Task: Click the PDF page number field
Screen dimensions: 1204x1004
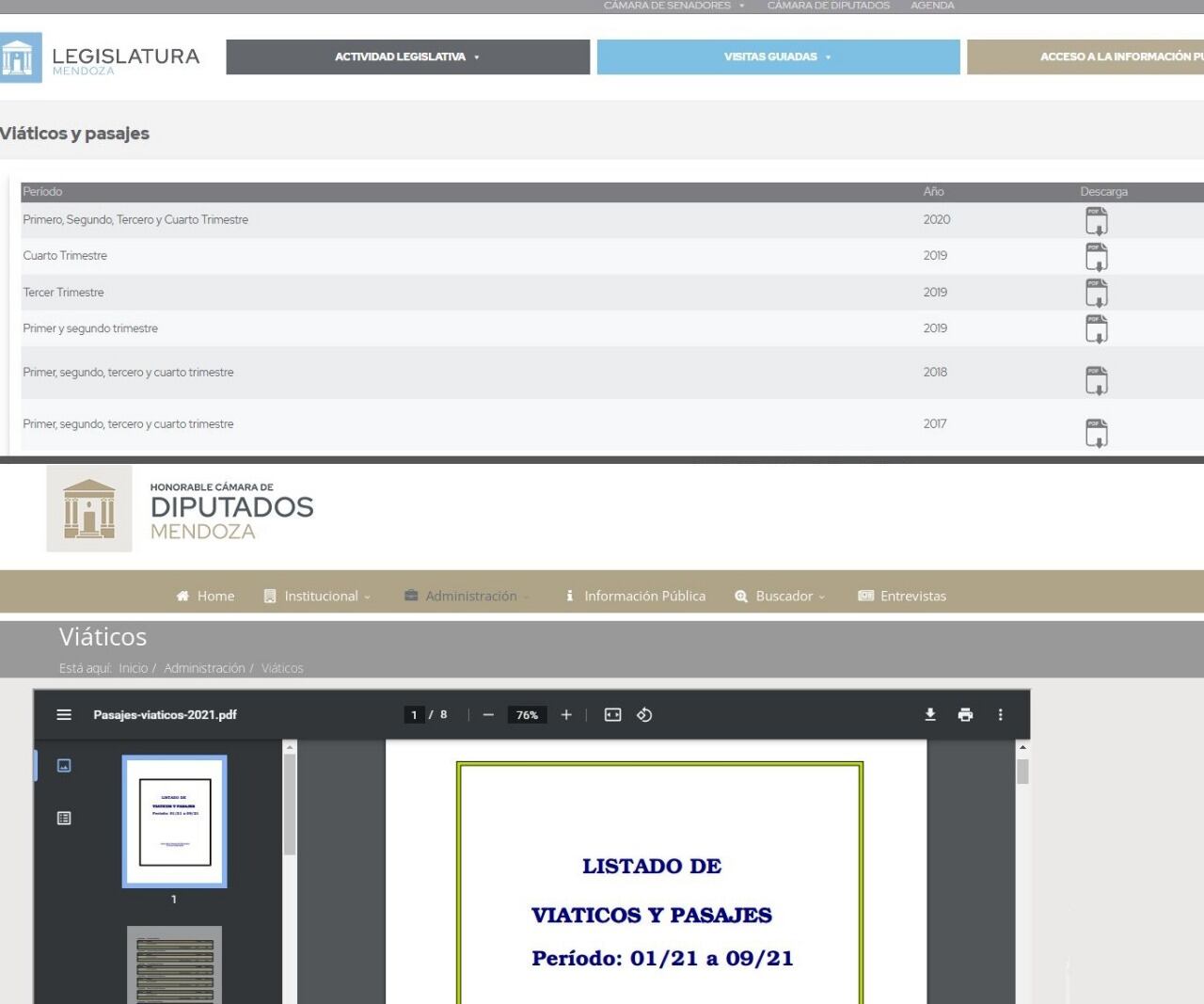Action: 414,715
